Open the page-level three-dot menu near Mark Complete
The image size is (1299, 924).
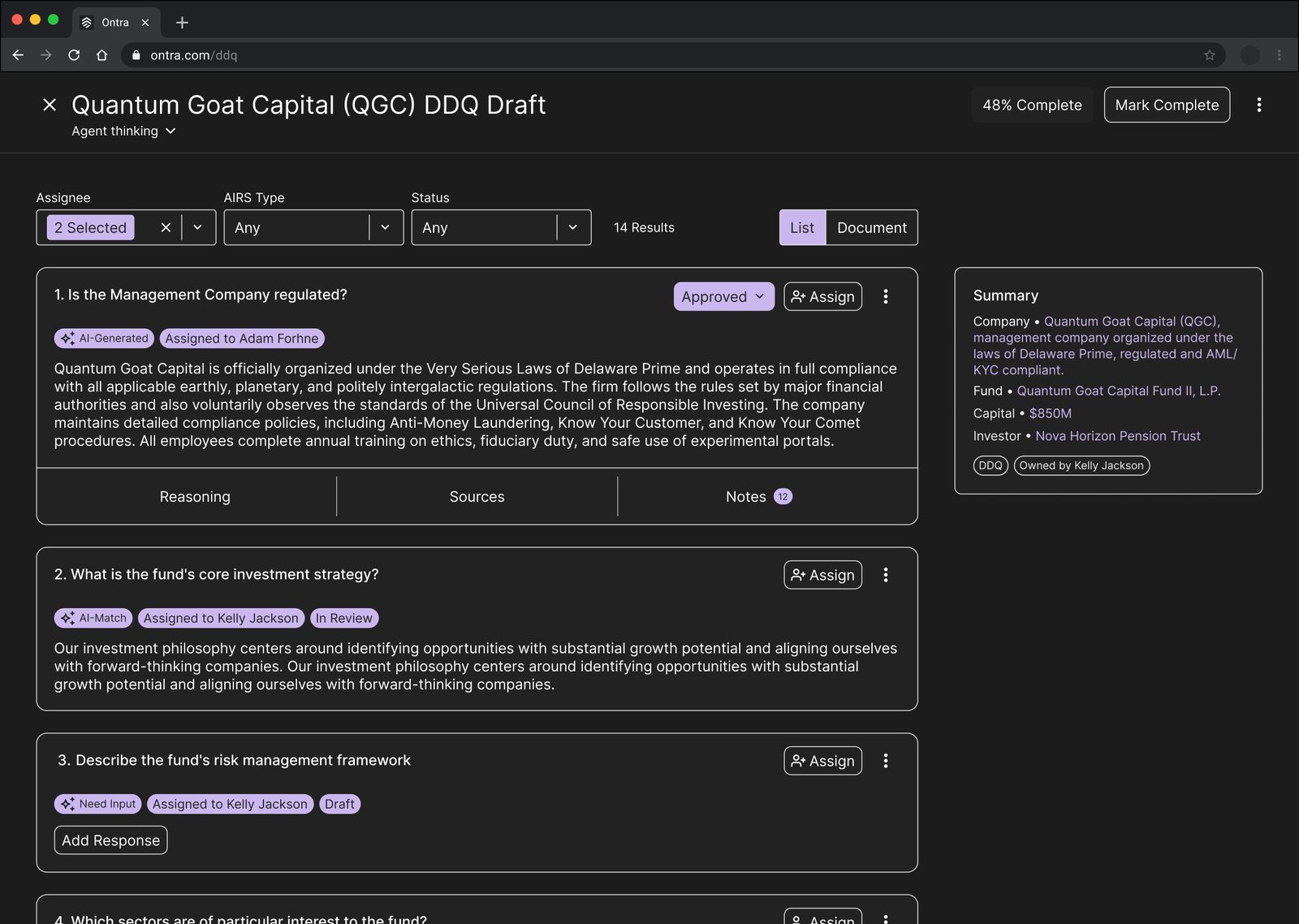1259,105
